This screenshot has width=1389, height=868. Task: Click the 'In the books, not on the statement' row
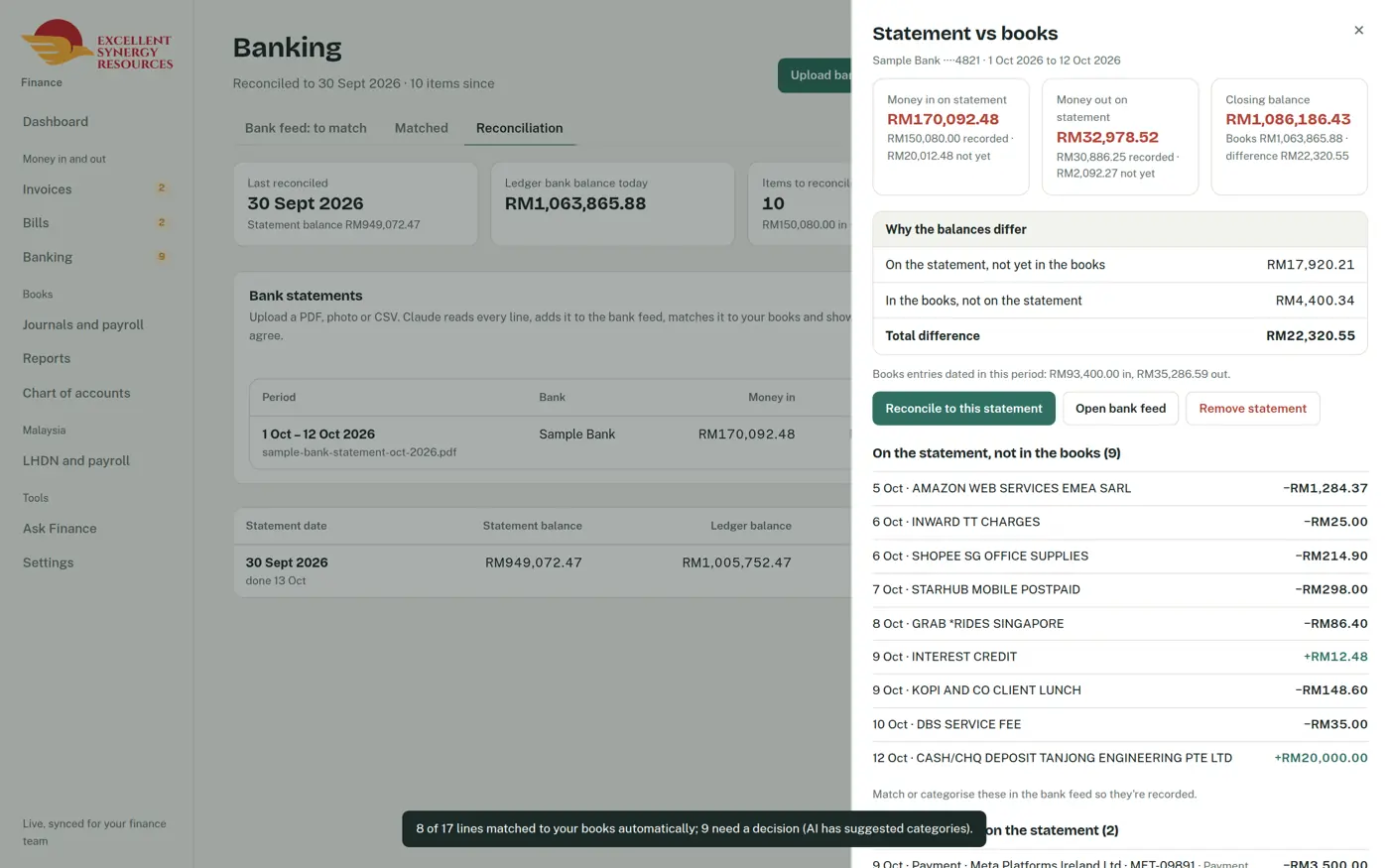1120,301
